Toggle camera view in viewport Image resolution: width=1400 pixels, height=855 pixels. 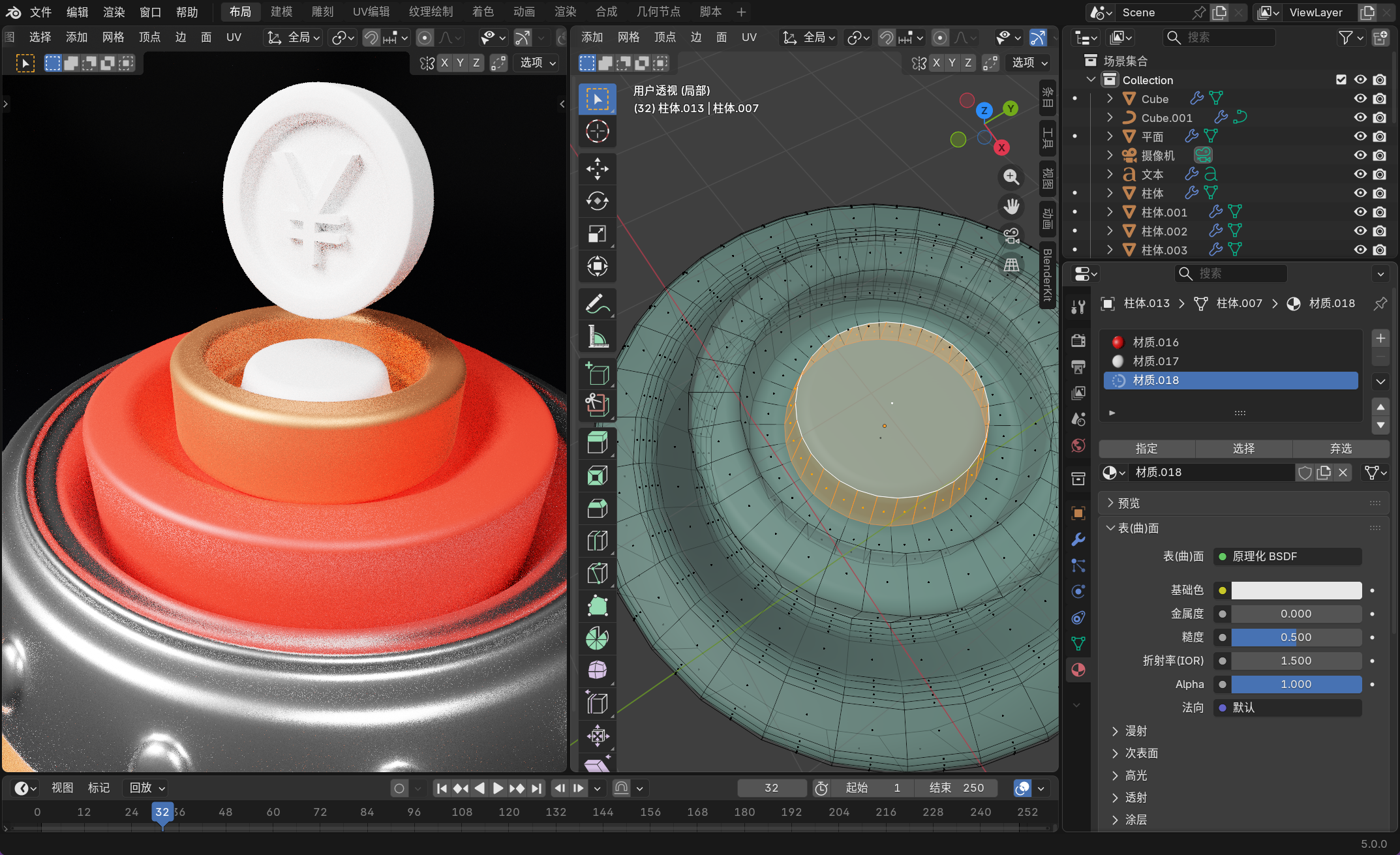click(x=1011, y=235)
